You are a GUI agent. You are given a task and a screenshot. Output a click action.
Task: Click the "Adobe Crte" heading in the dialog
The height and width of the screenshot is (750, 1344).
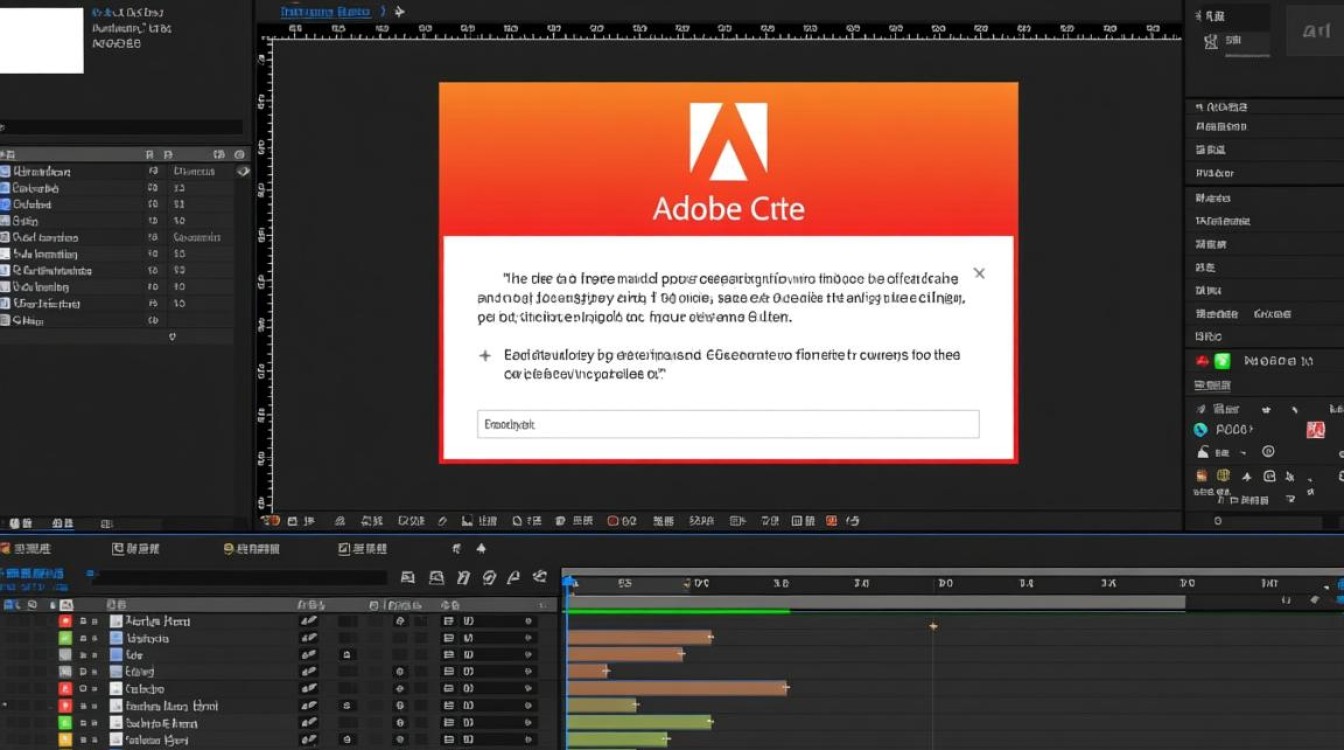click(x=728, y=208)
